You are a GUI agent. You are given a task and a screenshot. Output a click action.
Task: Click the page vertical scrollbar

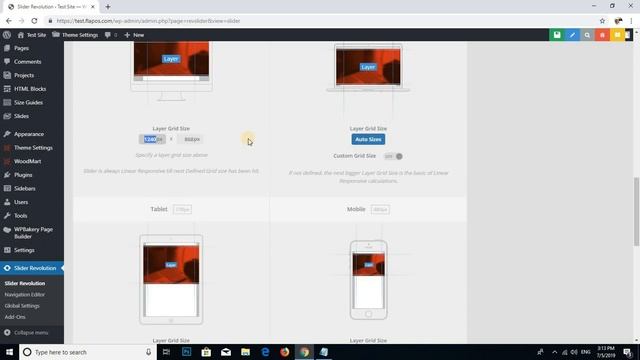pos(636,211)
